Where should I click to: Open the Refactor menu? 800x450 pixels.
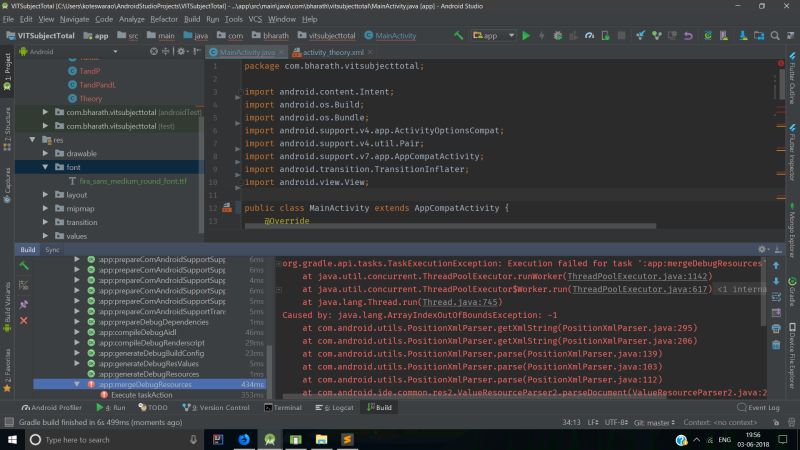click(x=164, y=19)
